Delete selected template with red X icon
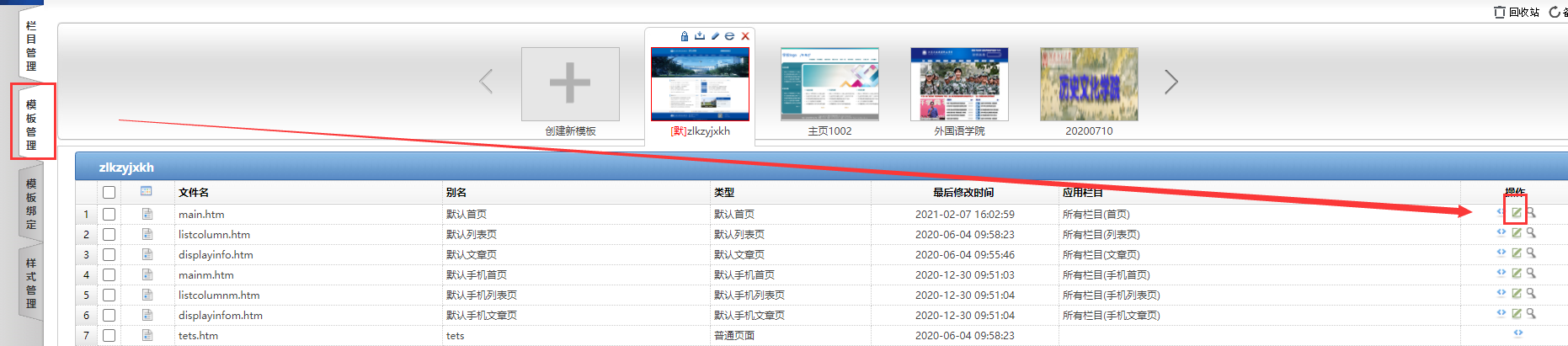The image size is (1568, 346). (745, 36)
